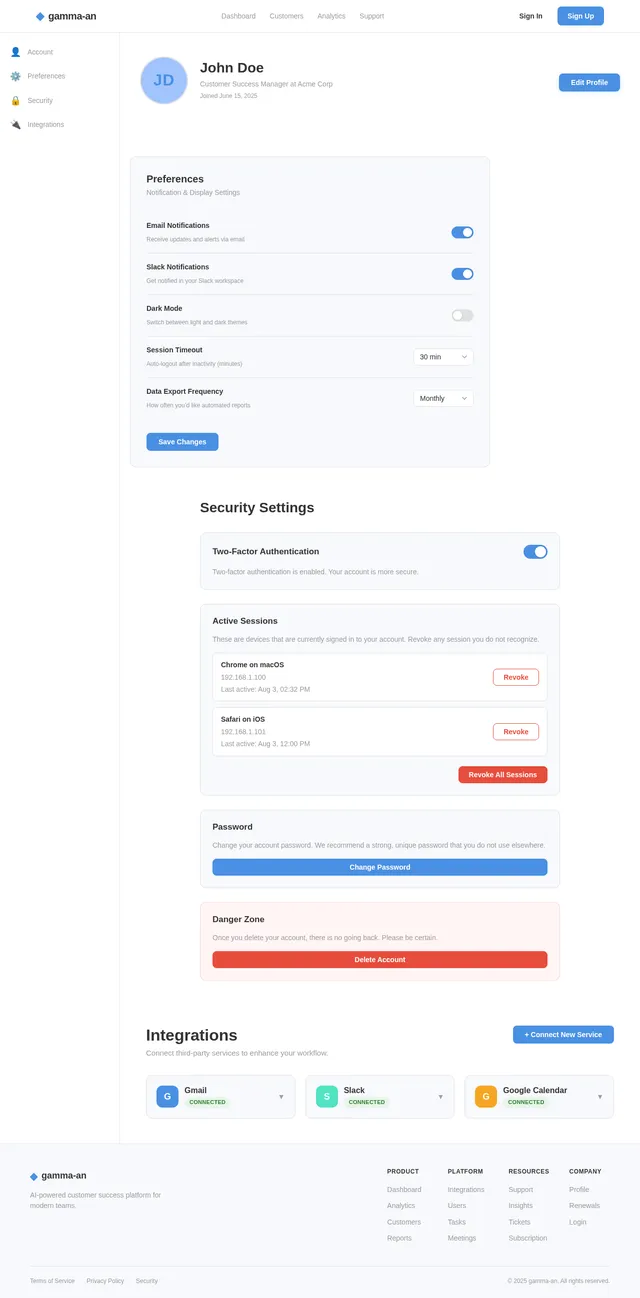Viewport: 640px width, 1298px height.
Task: Turn off Slack Notifications switch
Action: tap(462, 274)
